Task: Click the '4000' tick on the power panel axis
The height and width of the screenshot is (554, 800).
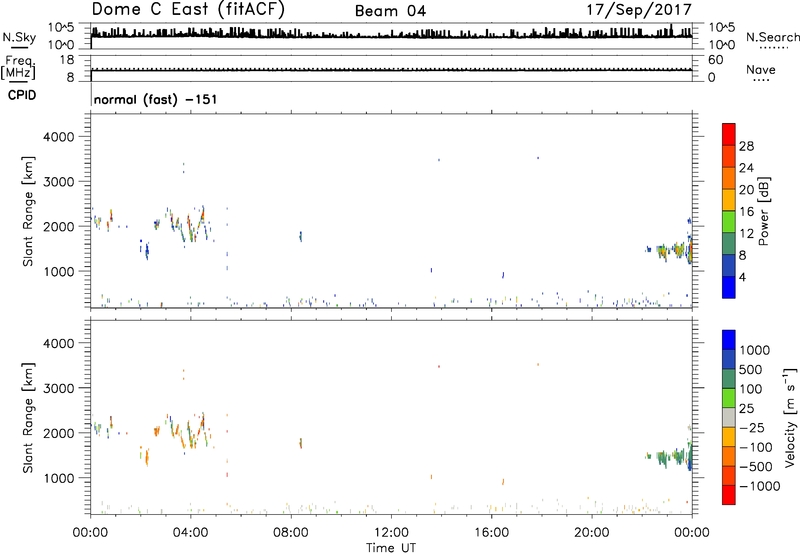Action: [59, 137]
